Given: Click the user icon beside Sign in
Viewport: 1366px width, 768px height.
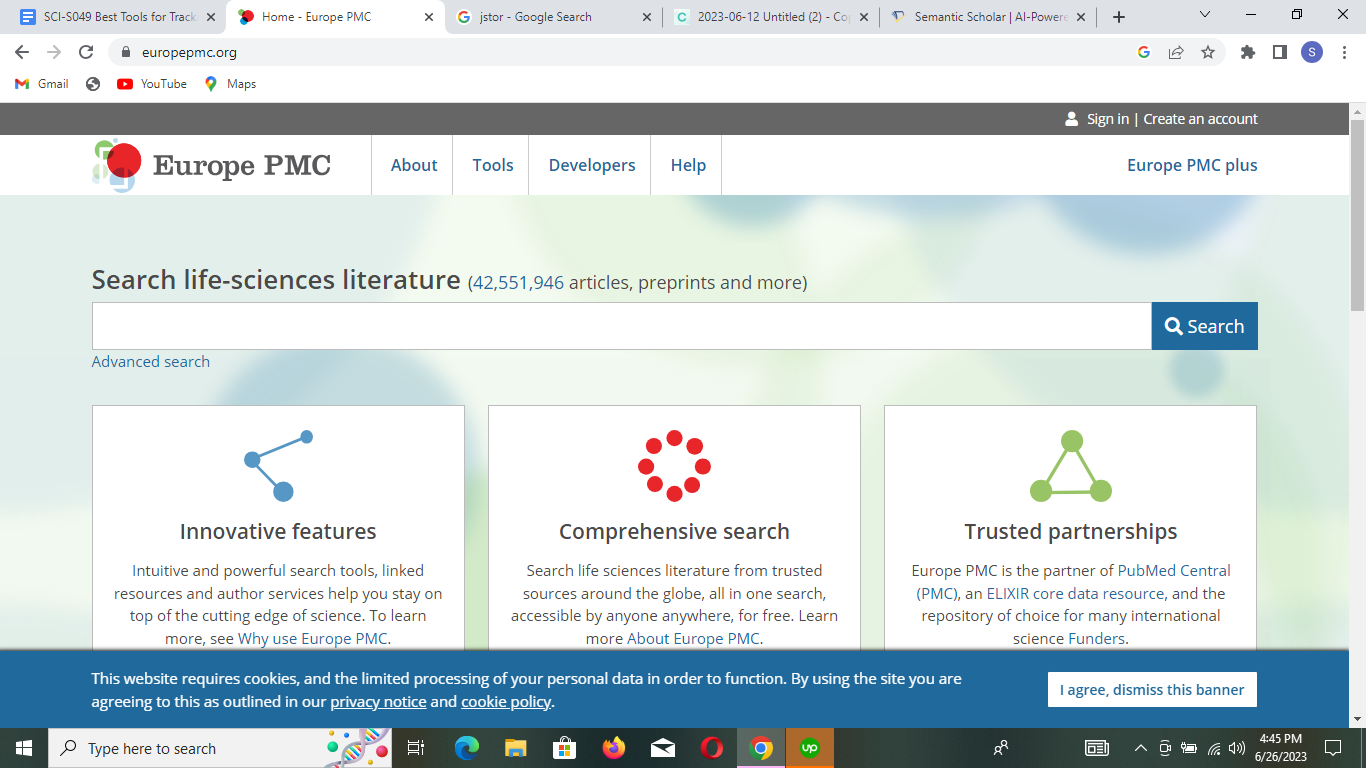Looking at the screenshot, I should (1069, 118).
